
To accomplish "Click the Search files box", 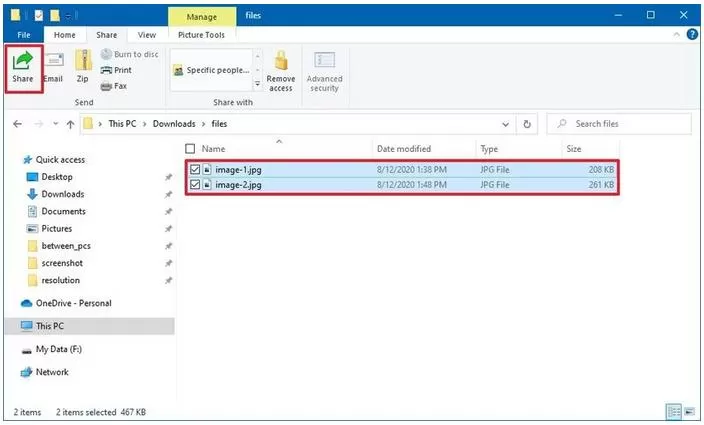I will (619, 124).
